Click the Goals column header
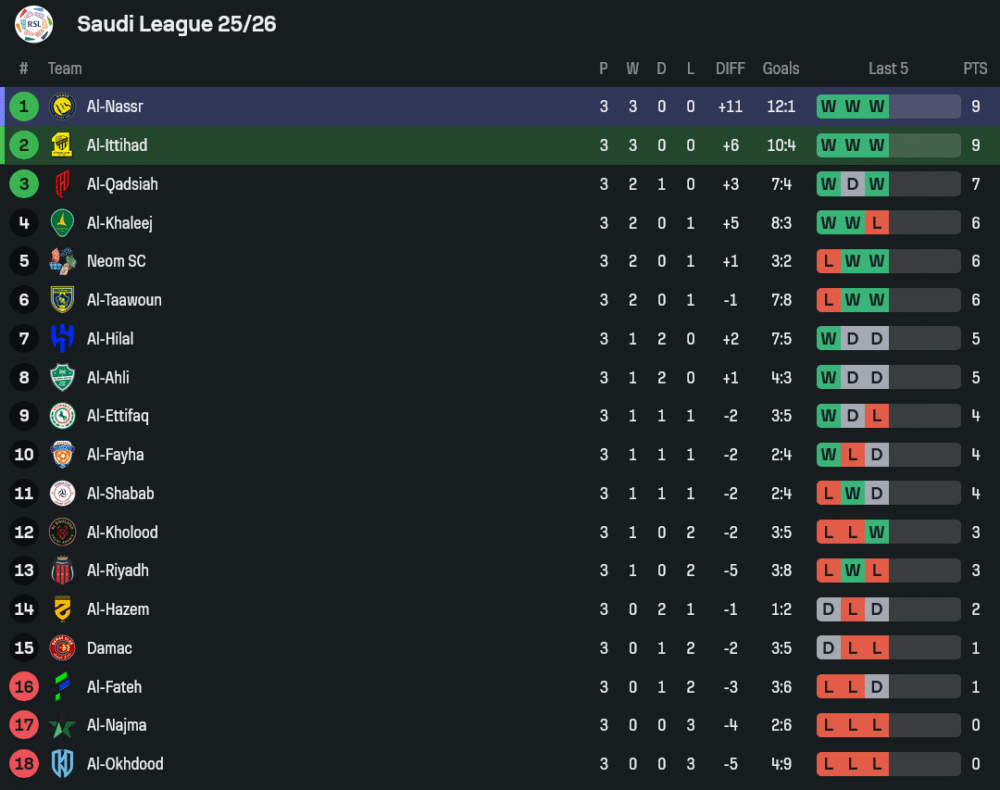Viewport: 1000px width, 790px height. 781,68
